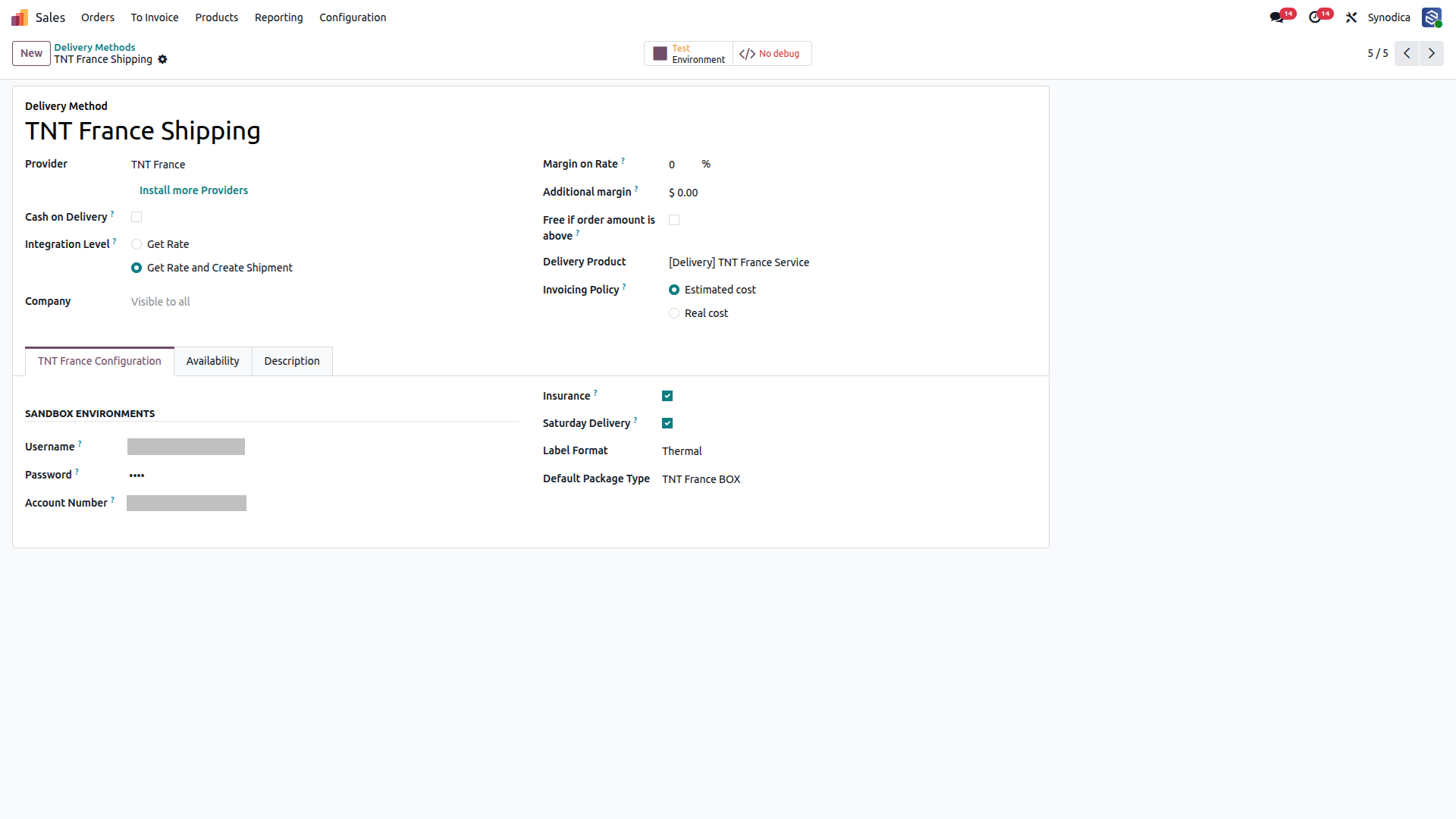Open the Configuration menu
The width and height of the screenshot is (1456, 819).
(x=353, y=17)
